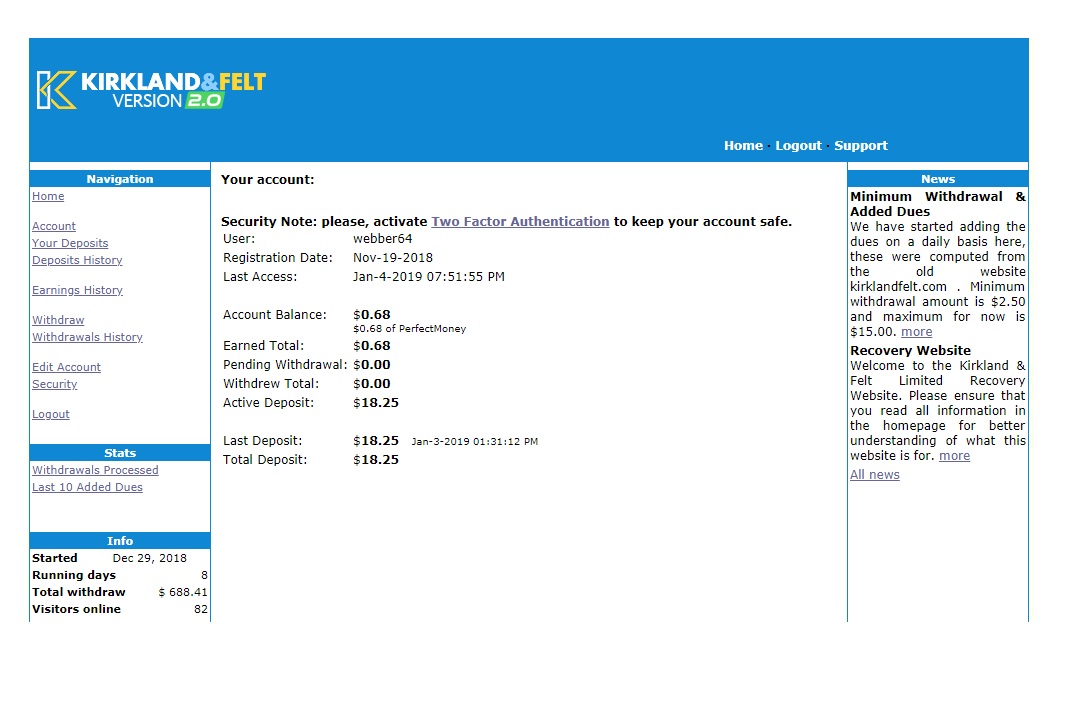The image size is (1068, 708).
Task: Activate Two Factor Authentication link
Action: pos(520,222)
